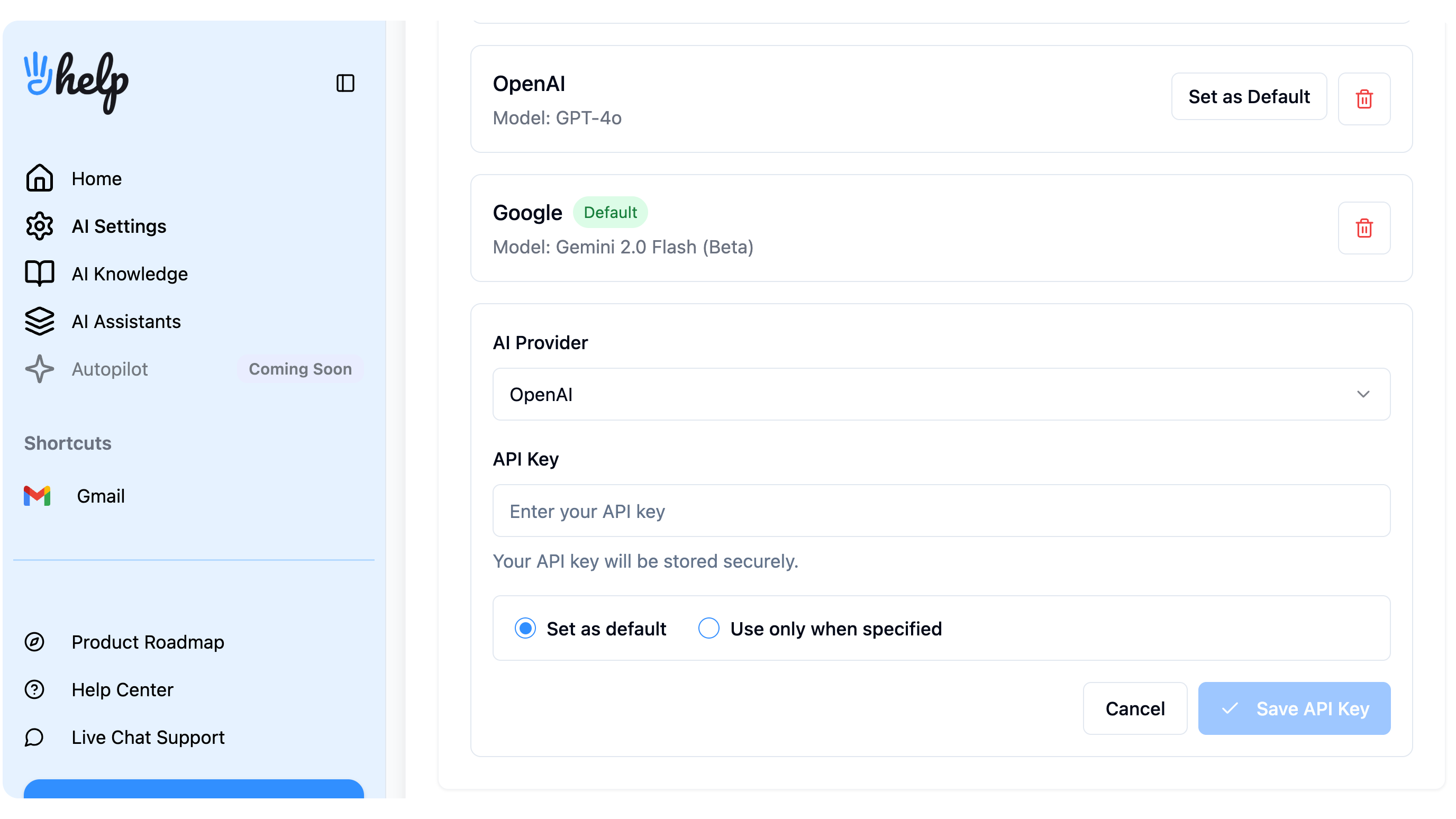The image size is (1456, 819).
Task: Click the AI Knowledge book icon
Action: (40, 274)
